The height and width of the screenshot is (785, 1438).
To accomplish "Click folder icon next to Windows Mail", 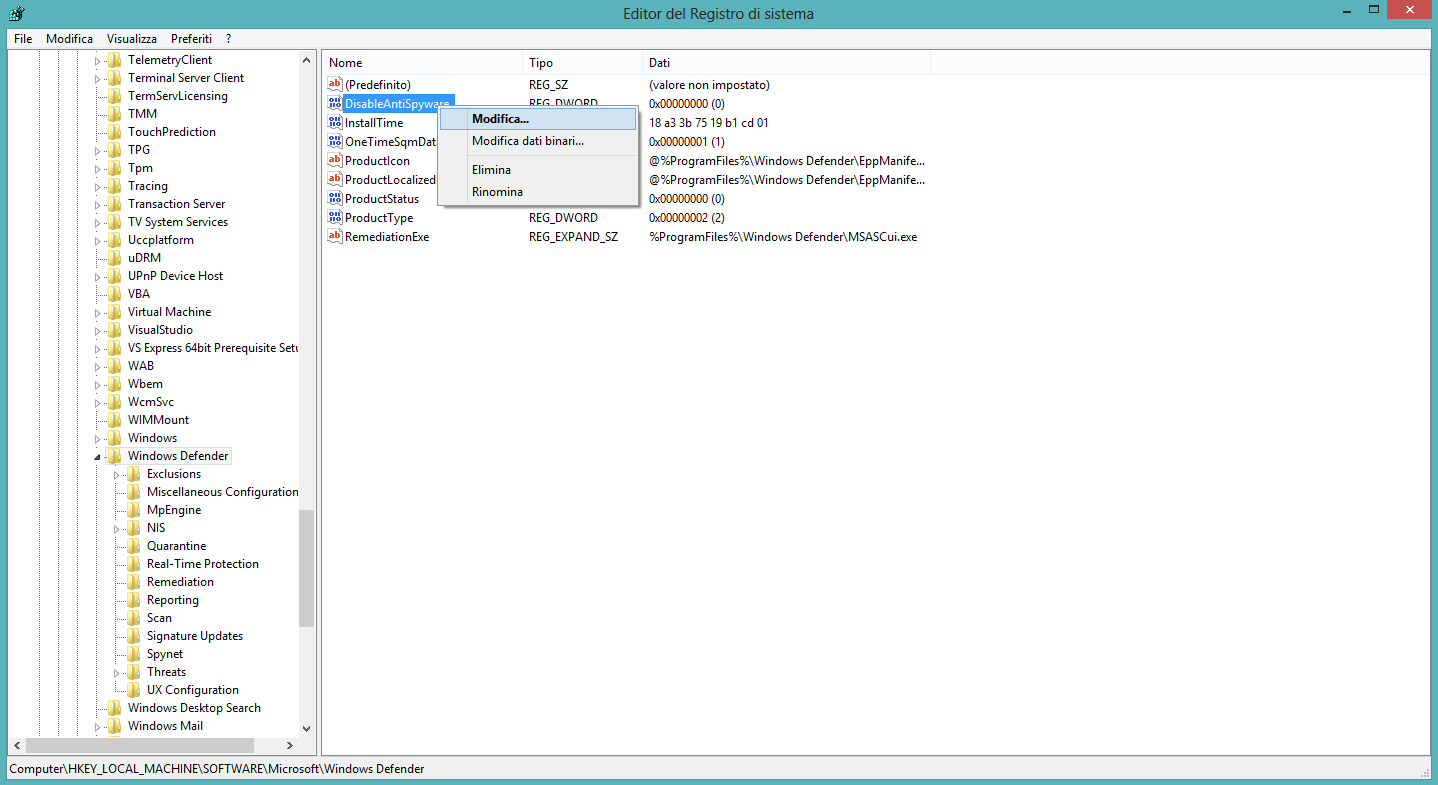I will 115,726.
